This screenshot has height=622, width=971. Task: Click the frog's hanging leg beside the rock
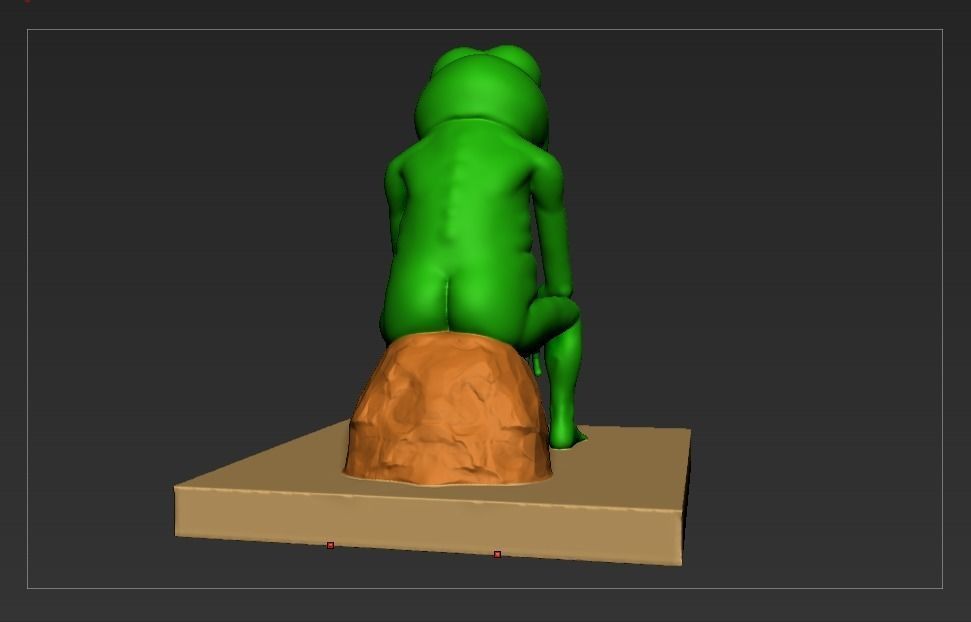pyautogui.click(x=564, y=384)
